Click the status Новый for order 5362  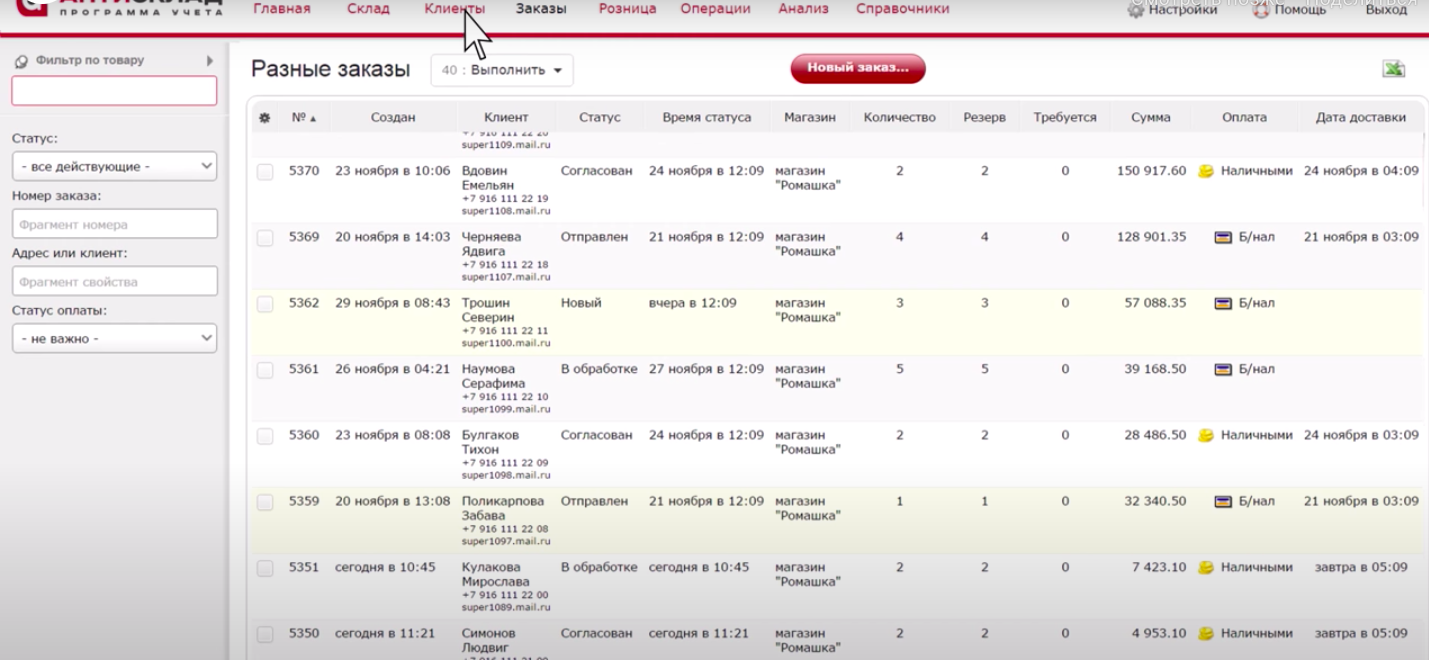(x=581, y=303)
